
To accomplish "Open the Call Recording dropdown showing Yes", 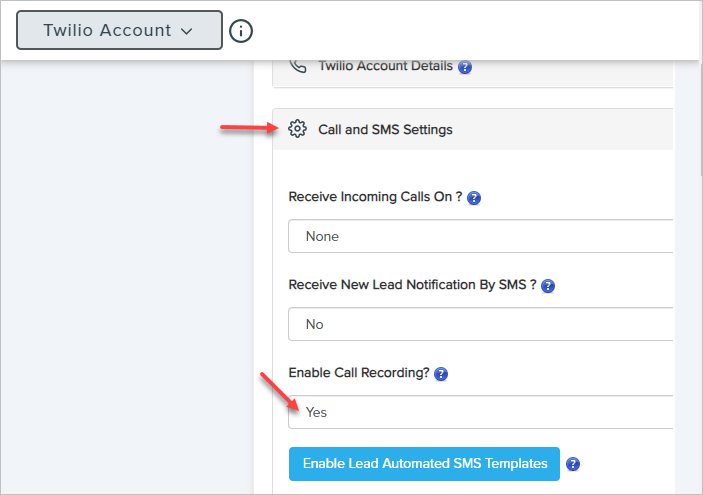I will pyautogui.click(x=480, y=412).
